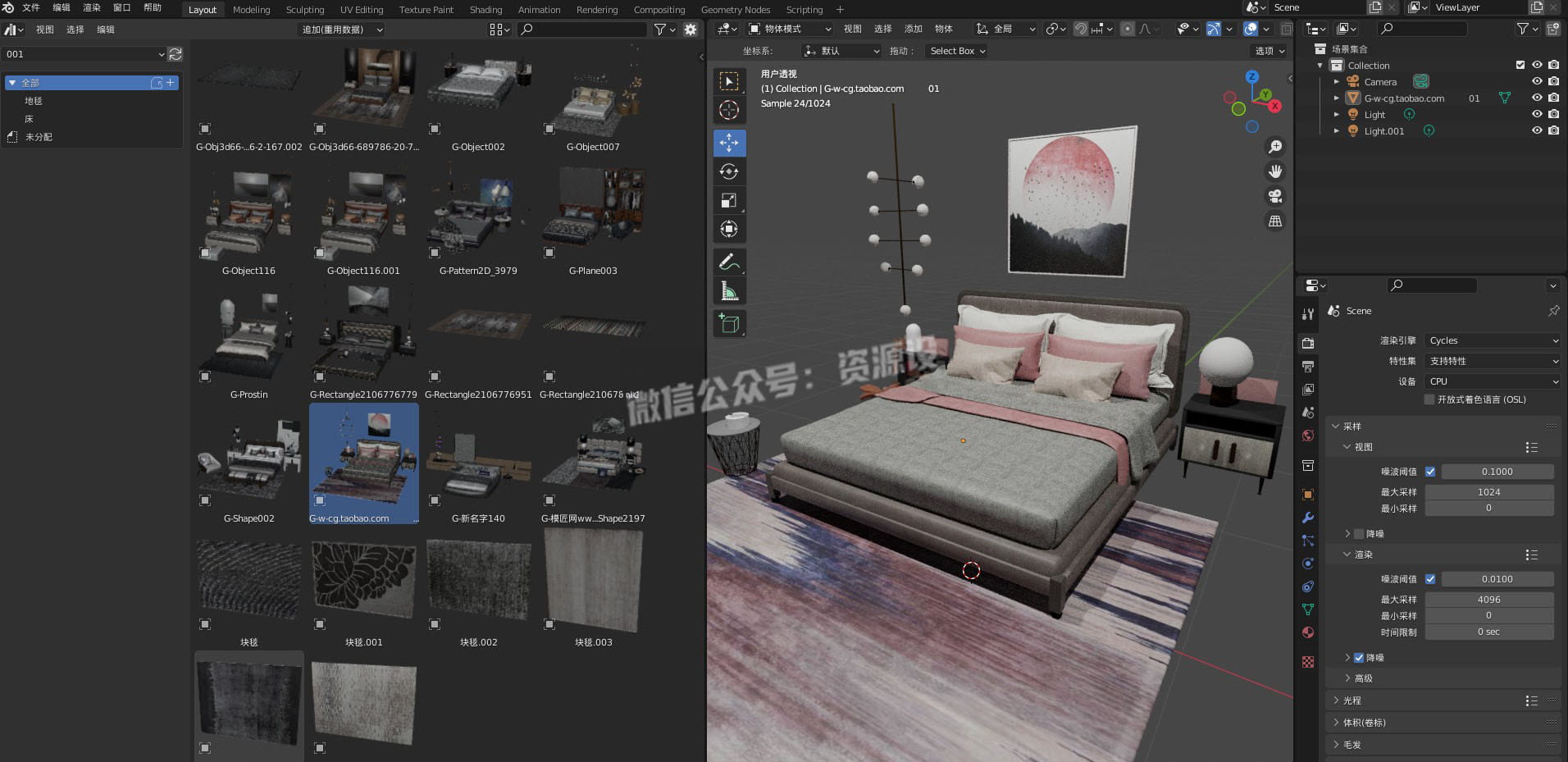Select the 未分配 (Unassigned) catalog
The width and height of the screenshot is (1568, 762).
[x=38, y=137]
